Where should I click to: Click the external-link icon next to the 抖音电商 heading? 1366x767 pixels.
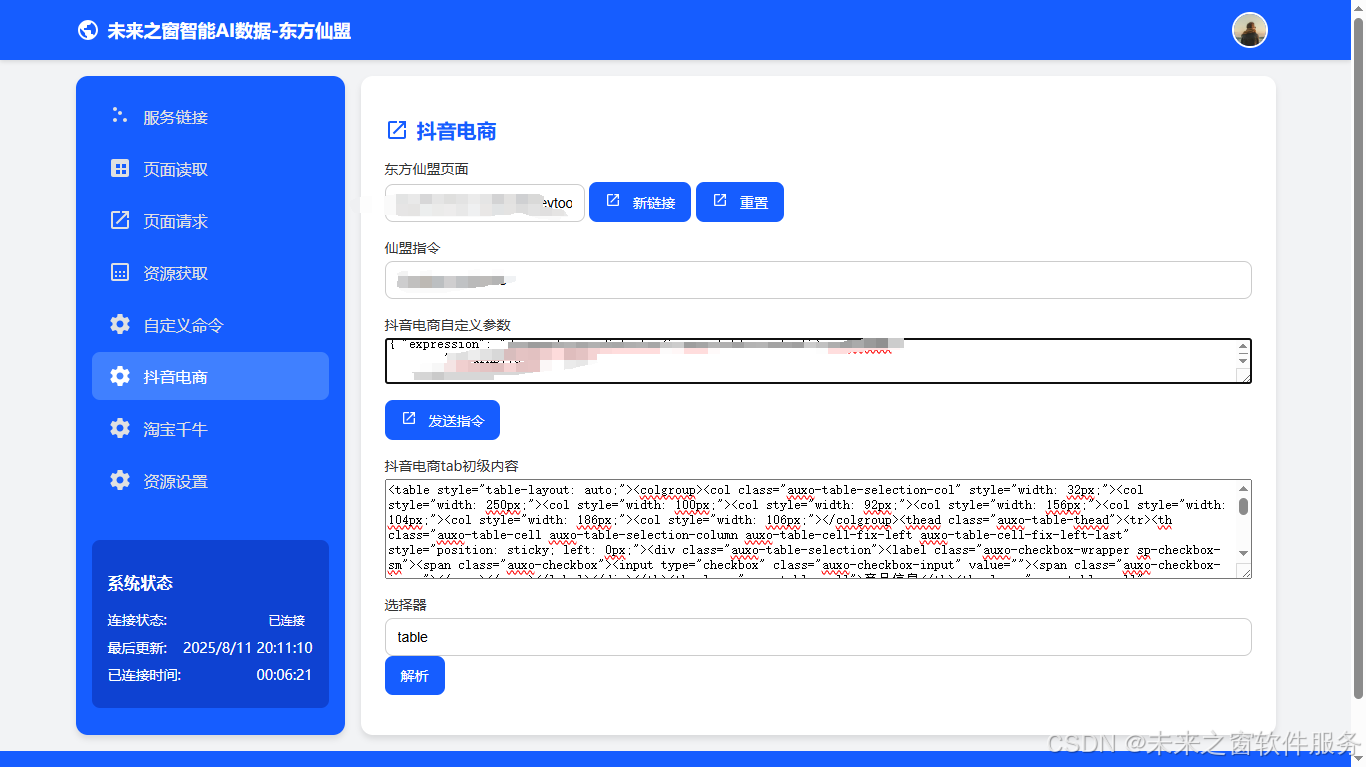click(397, 130)
